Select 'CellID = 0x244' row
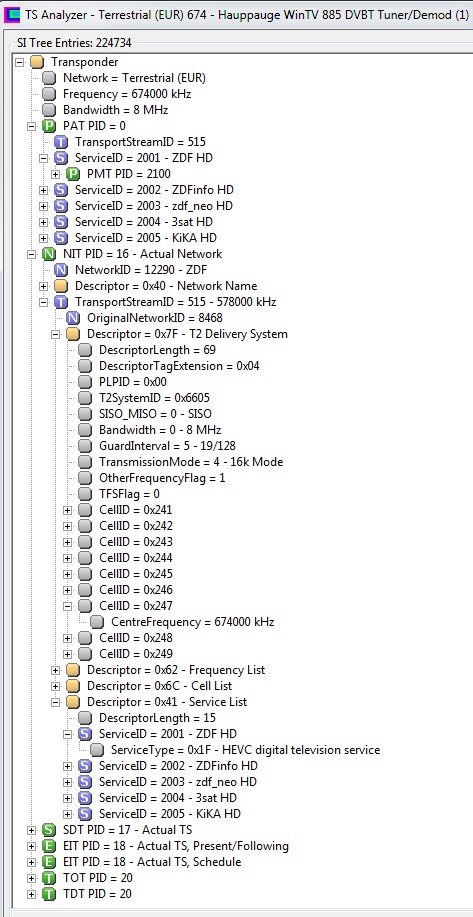This screenshot has height=917, width=473. [x=136, y=558]
